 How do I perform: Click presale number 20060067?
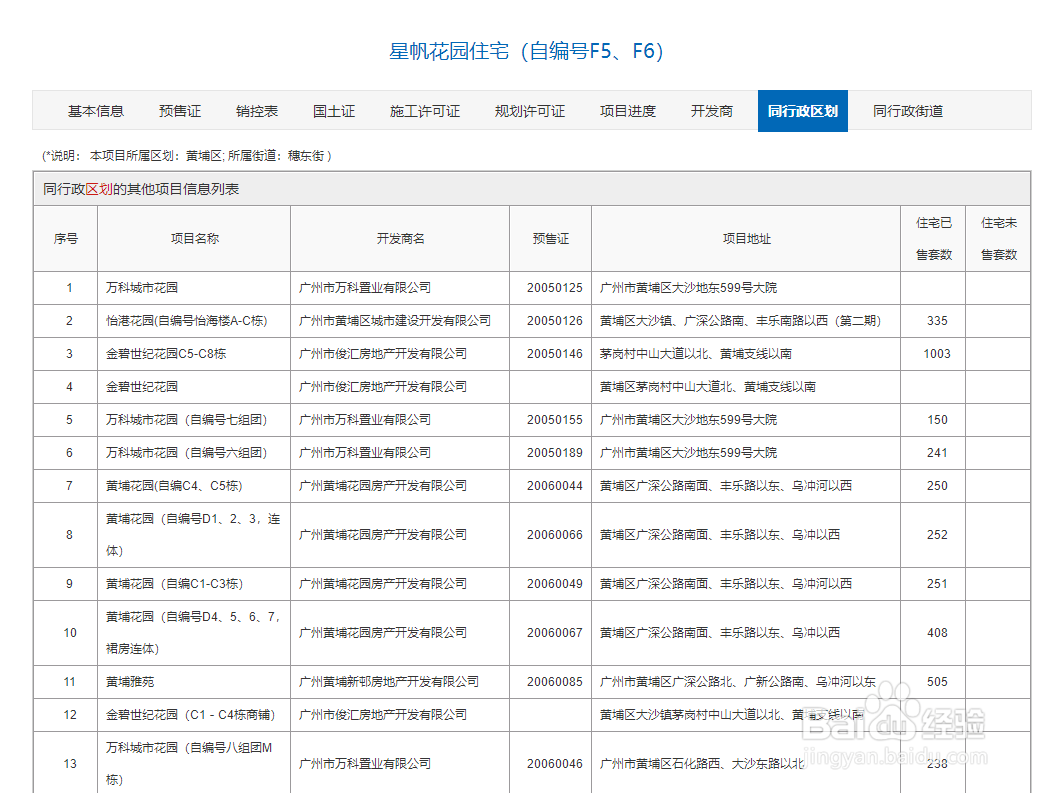click(554, 632)
